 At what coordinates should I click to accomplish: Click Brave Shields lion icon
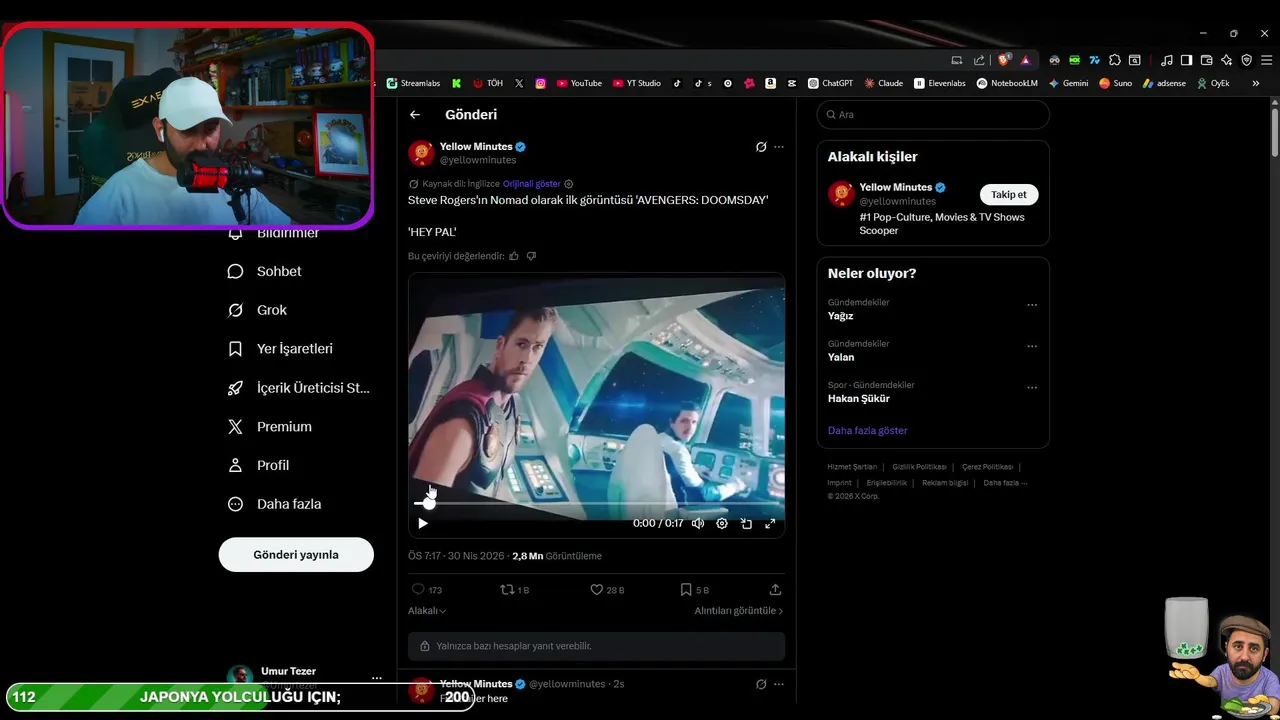pos(1004,60)
